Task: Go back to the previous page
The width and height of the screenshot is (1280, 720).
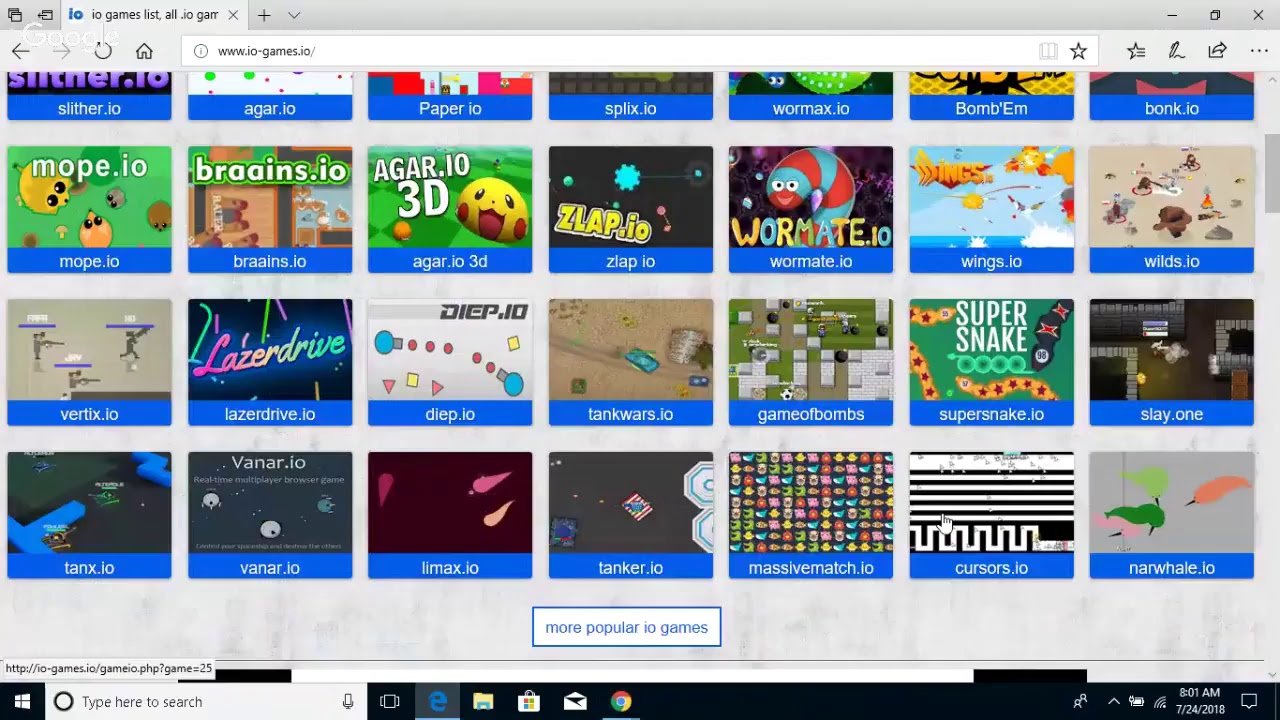Action: click(x=21, y=51)
